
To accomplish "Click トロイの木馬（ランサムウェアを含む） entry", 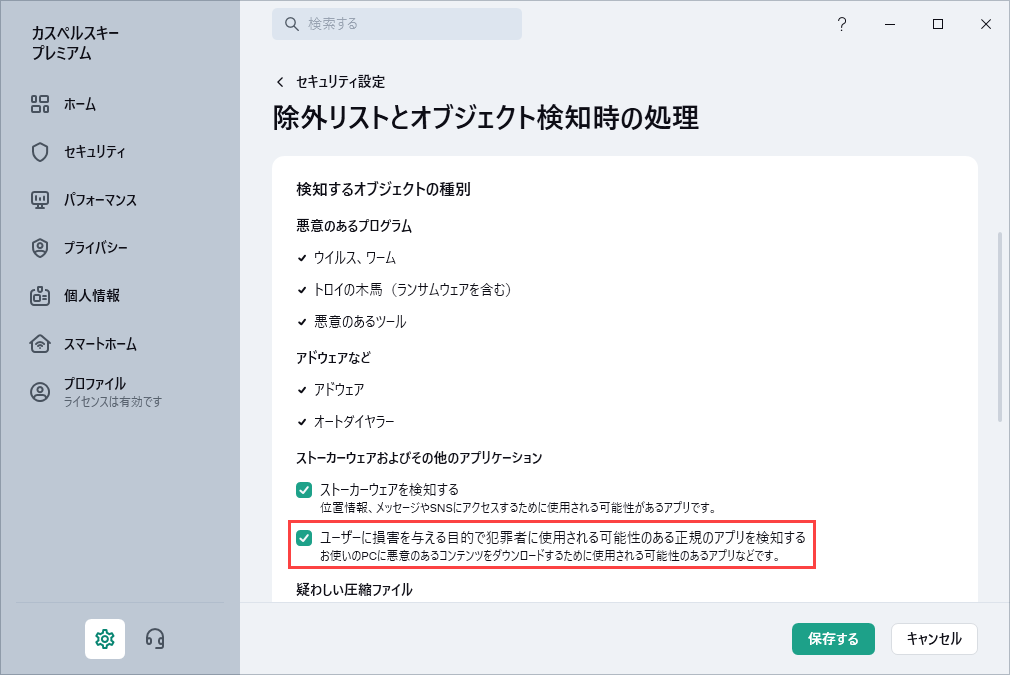I will [x=412, y=290].
